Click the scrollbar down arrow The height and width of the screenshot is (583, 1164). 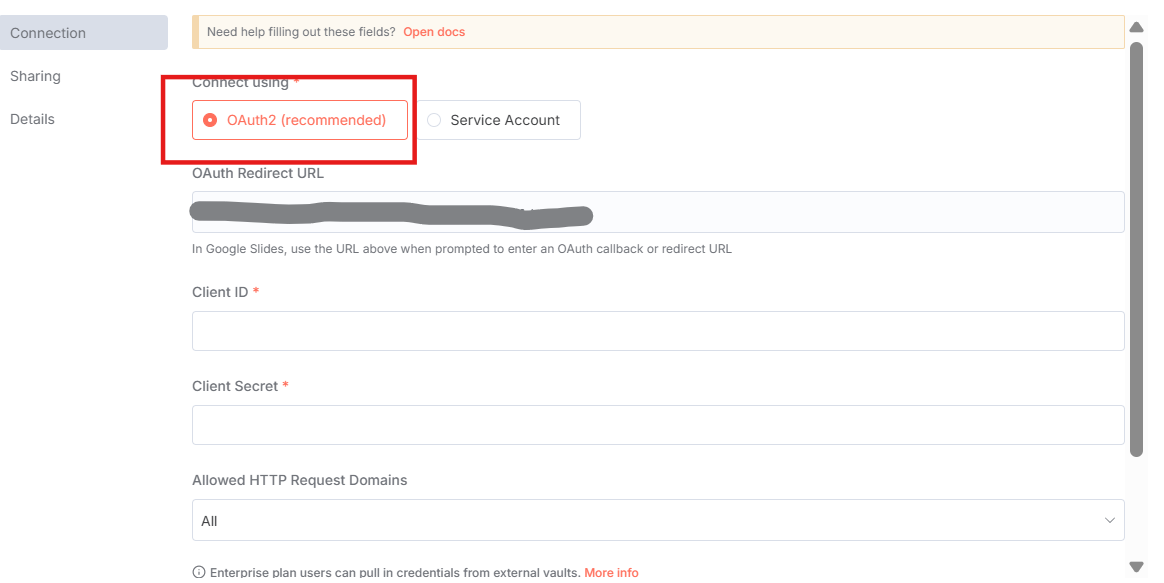click(x=1136, y=567)
